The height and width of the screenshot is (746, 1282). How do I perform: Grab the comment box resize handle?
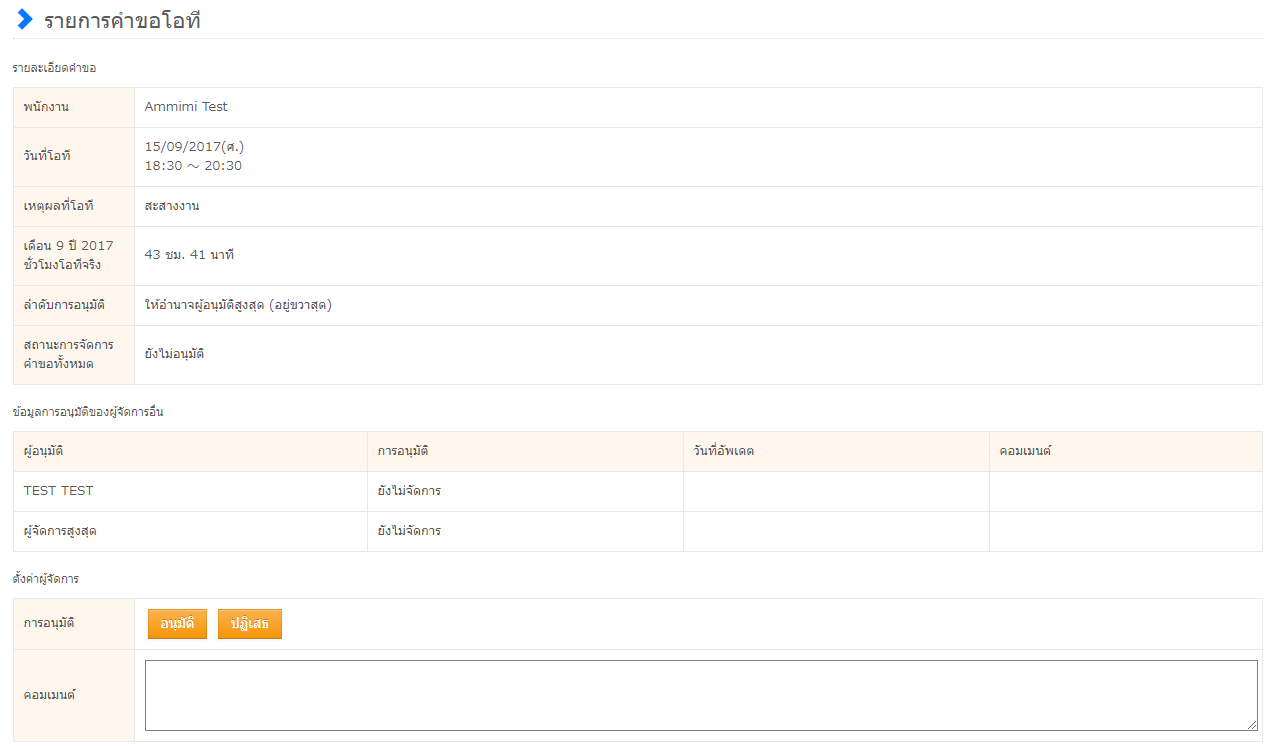click(1251, 725)
